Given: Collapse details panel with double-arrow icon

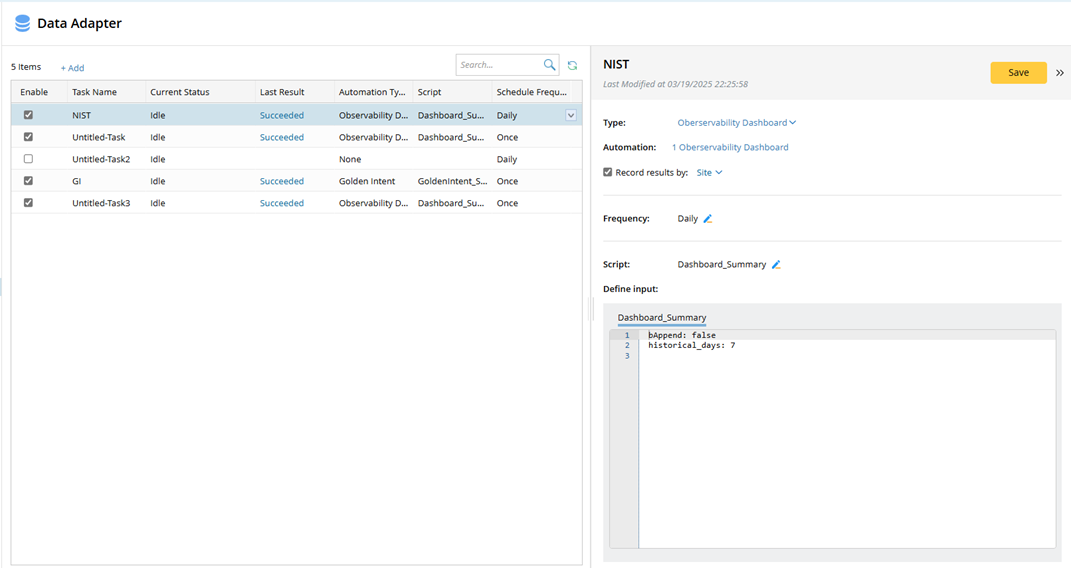Looking at the screenshot, I should click(x=1059, y=72).
